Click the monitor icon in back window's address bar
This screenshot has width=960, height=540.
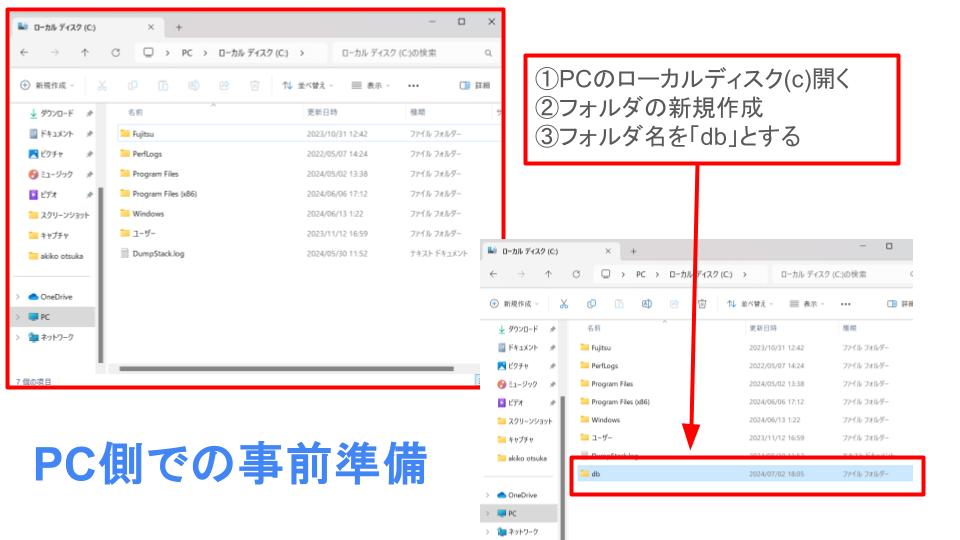coord(148,53)
